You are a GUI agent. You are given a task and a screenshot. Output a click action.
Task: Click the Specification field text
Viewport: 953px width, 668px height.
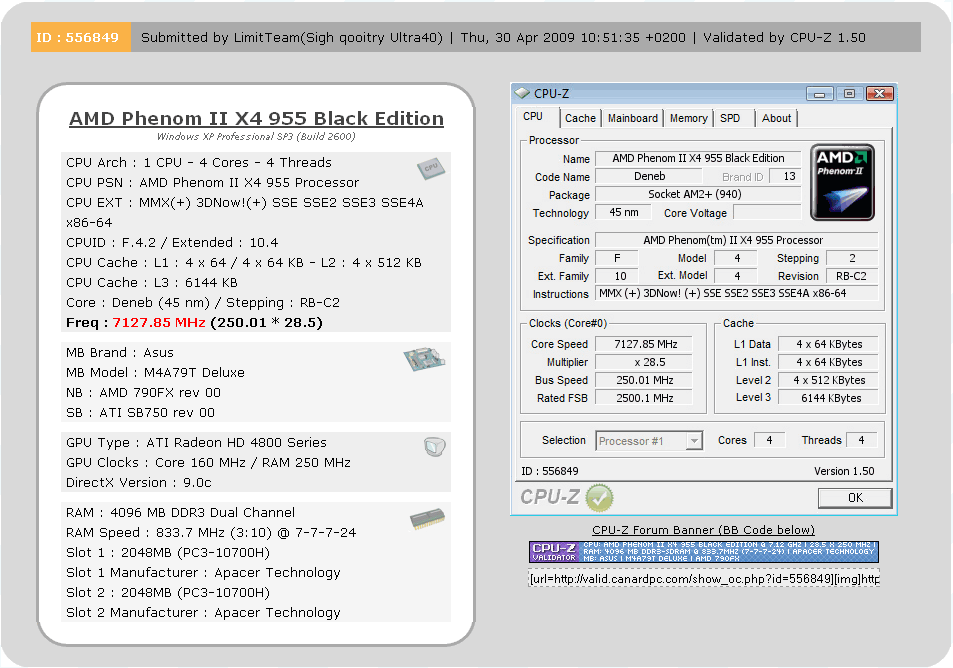tap(736, 240)
